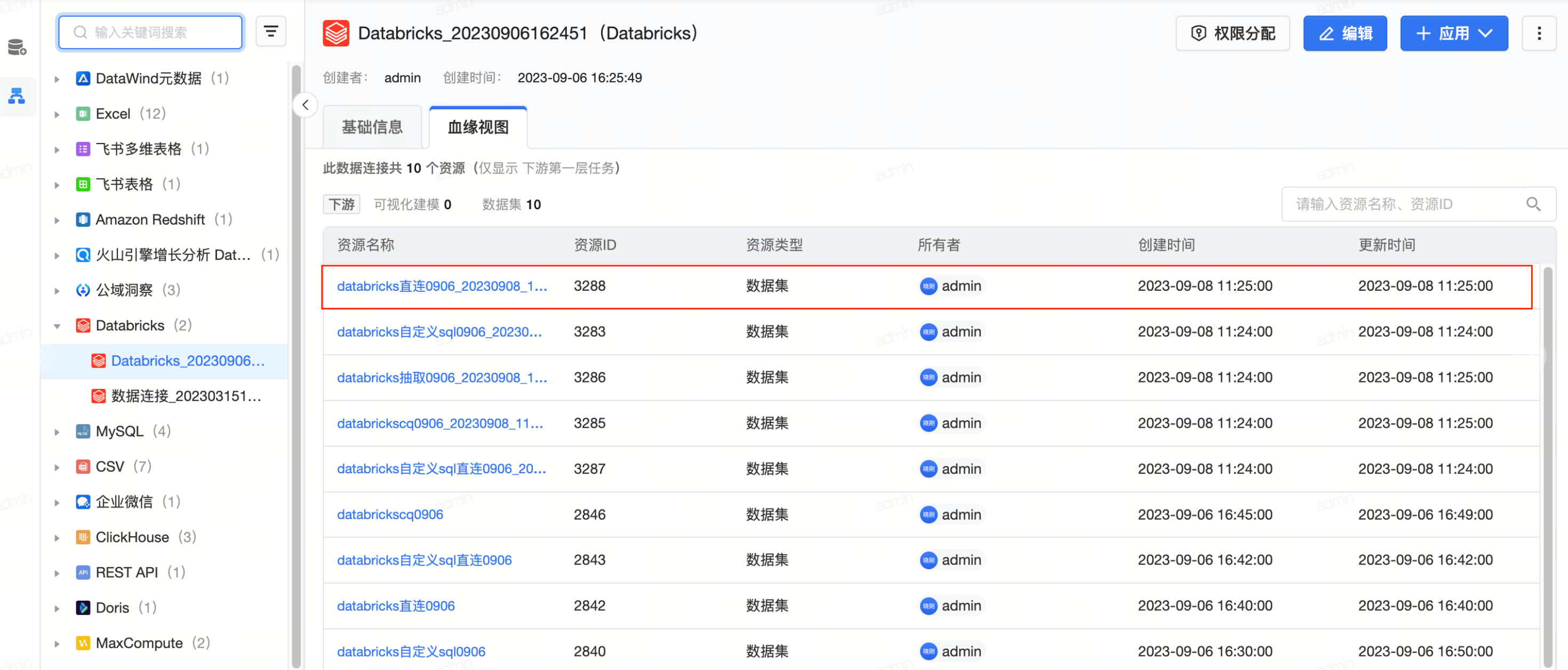1568x670 pixels.
Task: Collapse the sidebar with the arrow handle
Action: [x=306, y=105]
